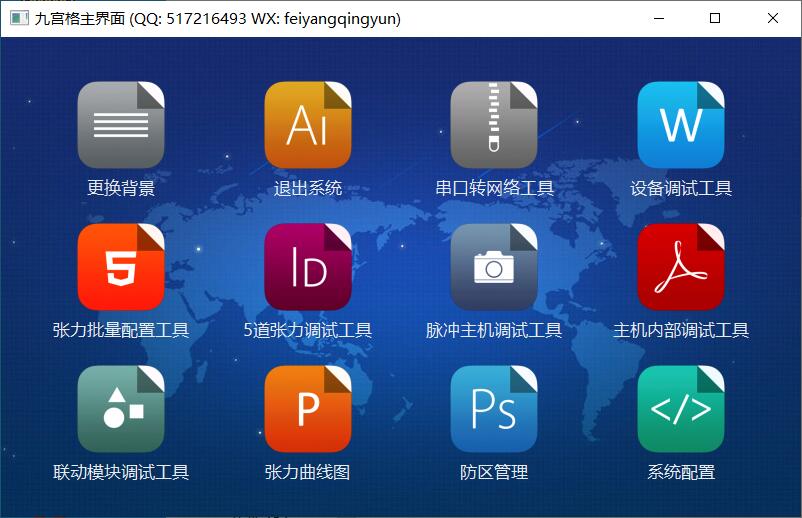Open 设备调试工具 blue W icon

point(681,125)
